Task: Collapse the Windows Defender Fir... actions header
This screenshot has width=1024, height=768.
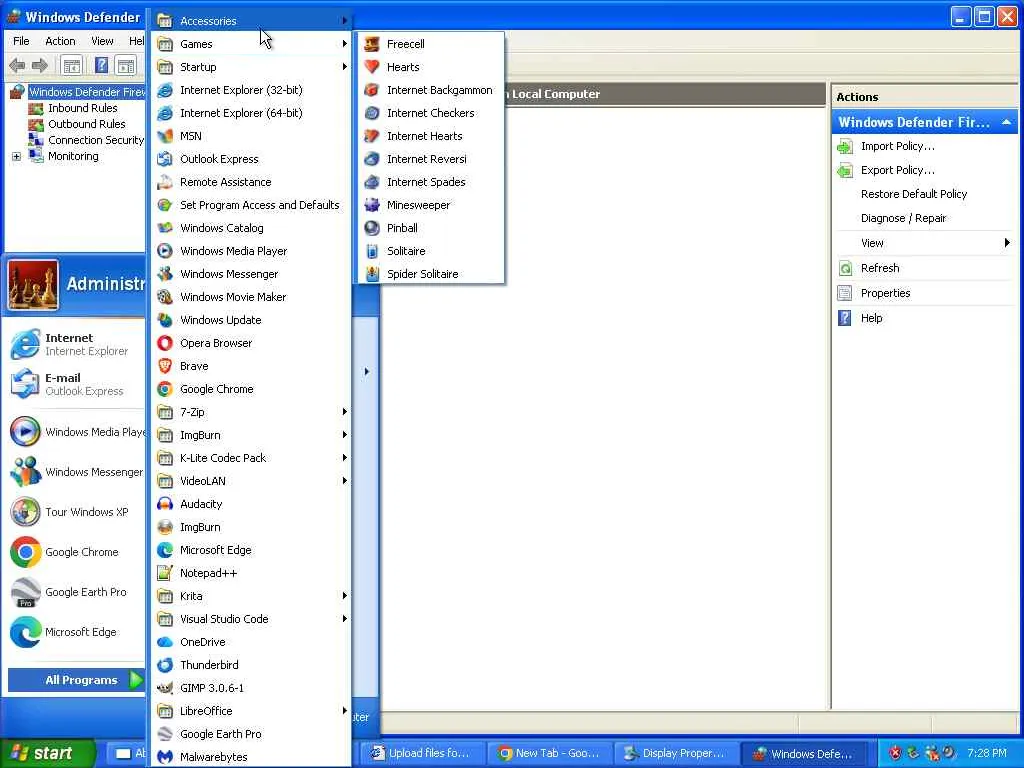Action: point(1006,122)
